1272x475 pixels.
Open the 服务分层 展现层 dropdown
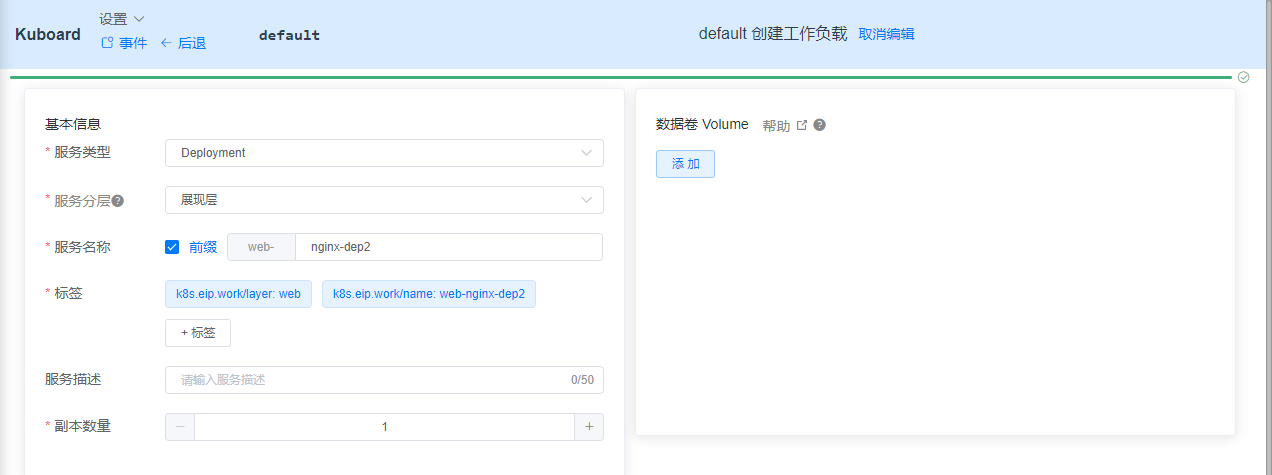[384, 200]
